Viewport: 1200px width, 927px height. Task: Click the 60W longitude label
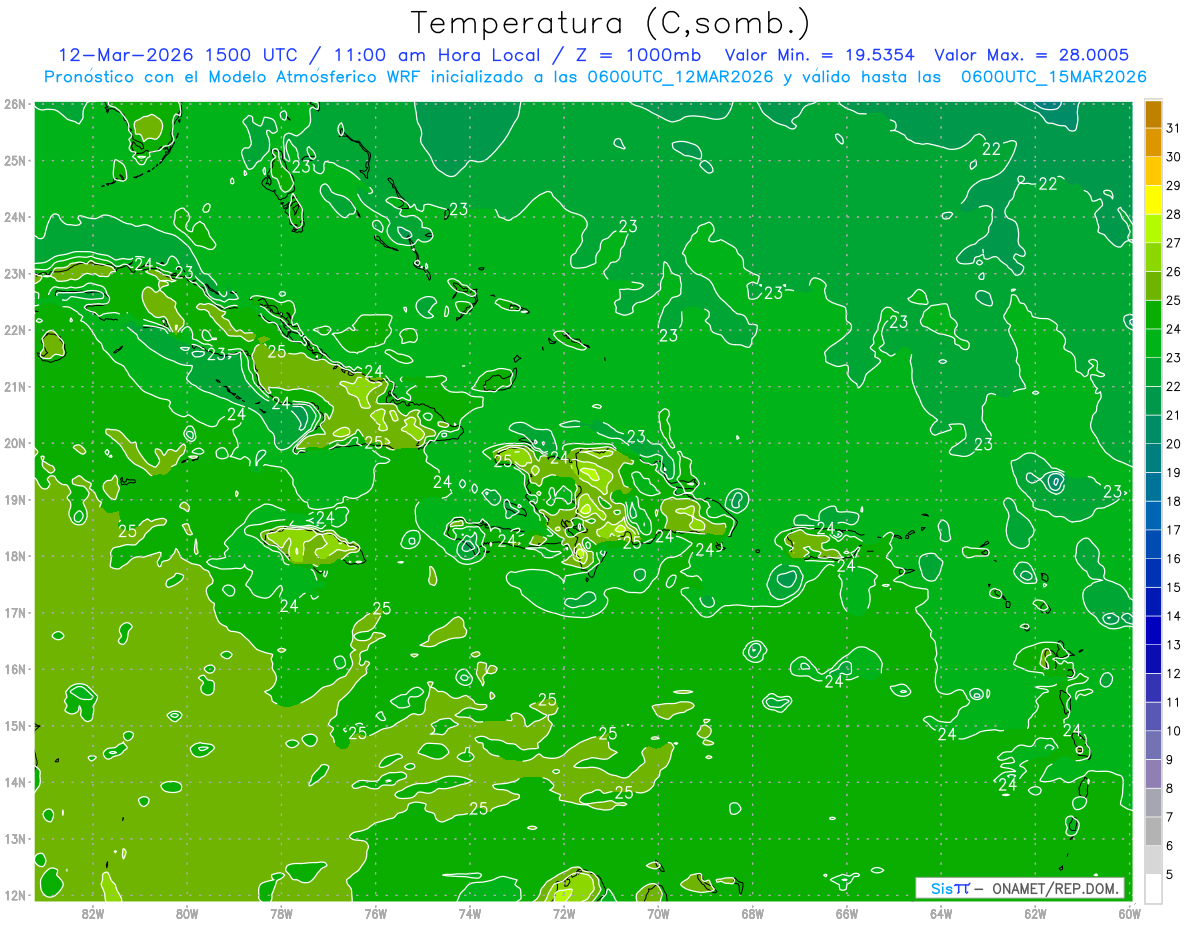pyautogui.click(x=1130, y=913)
